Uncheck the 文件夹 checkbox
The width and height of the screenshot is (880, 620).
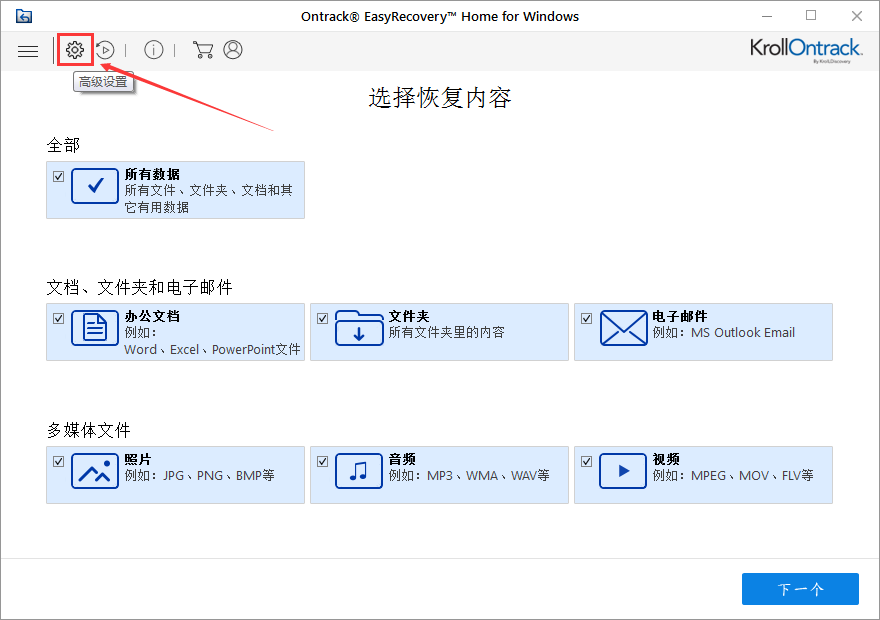click(321, 317)
